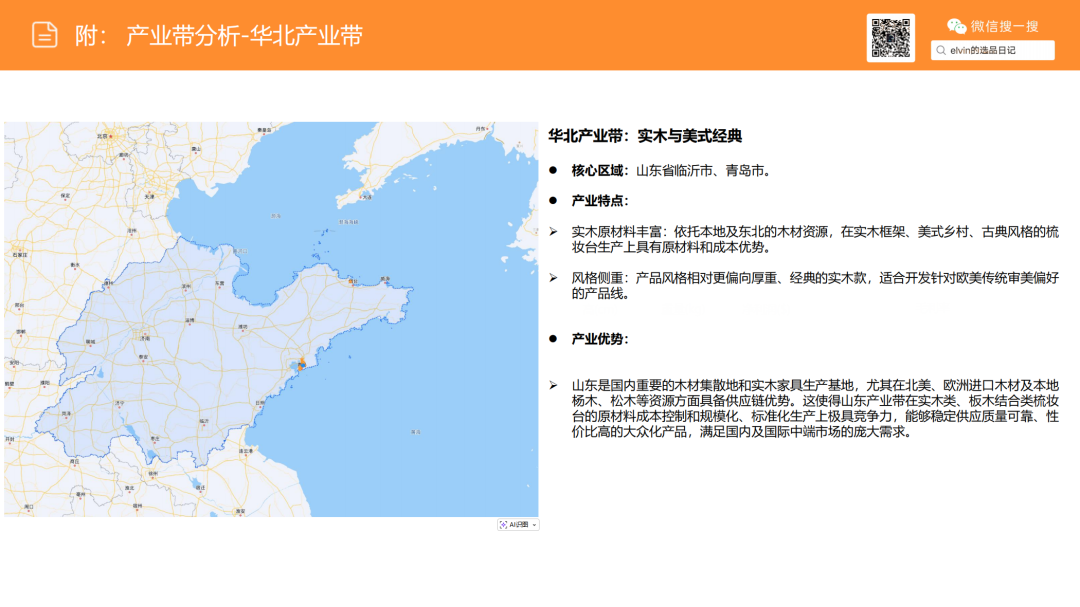The image size is (1080, 607).
Task: Click the arrow bullet before 风格侧重
Action: click(x=554, y=277)
